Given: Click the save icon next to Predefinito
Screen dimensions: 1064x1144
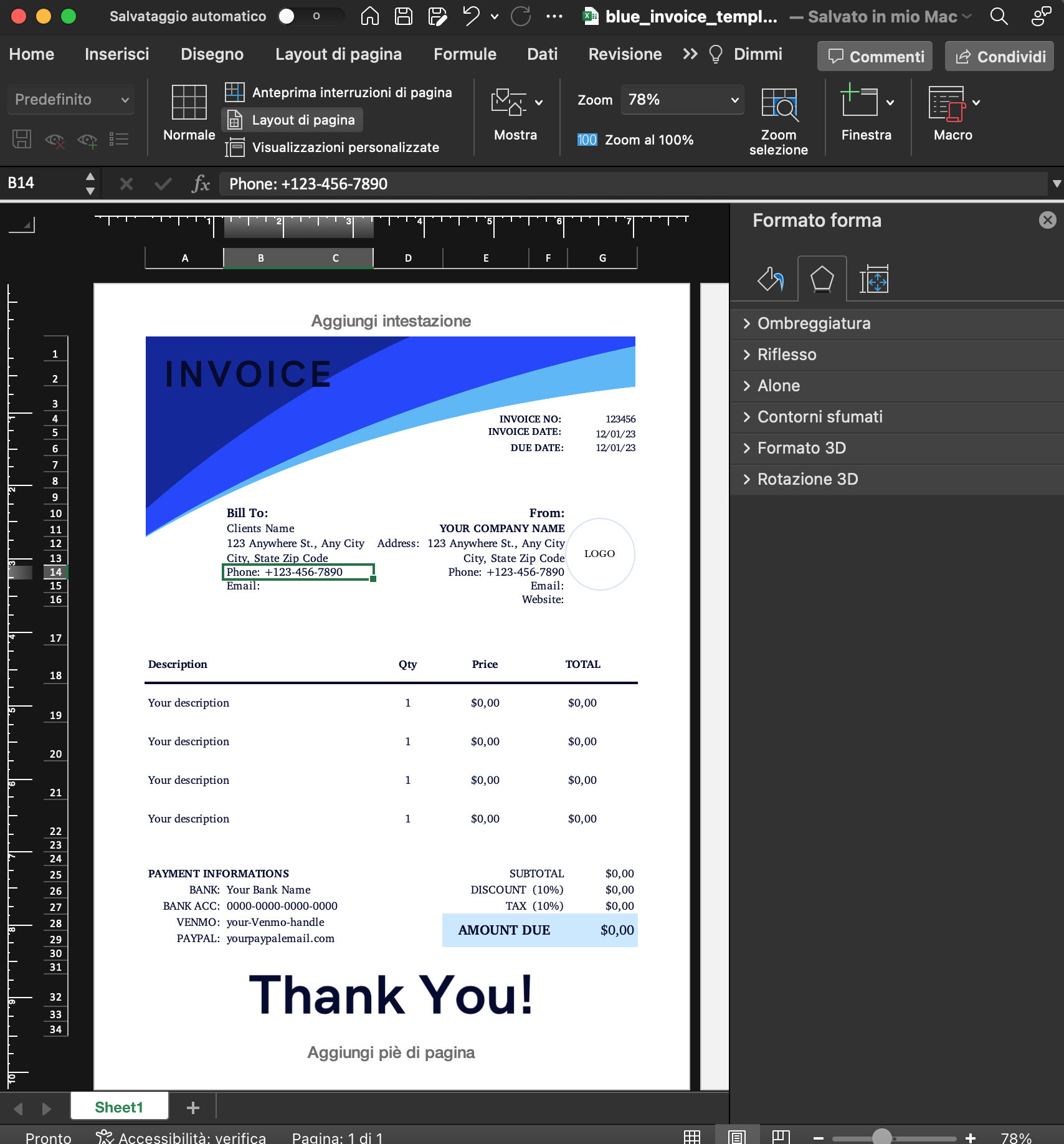Looking at the screenshot, I should [21, 140].
